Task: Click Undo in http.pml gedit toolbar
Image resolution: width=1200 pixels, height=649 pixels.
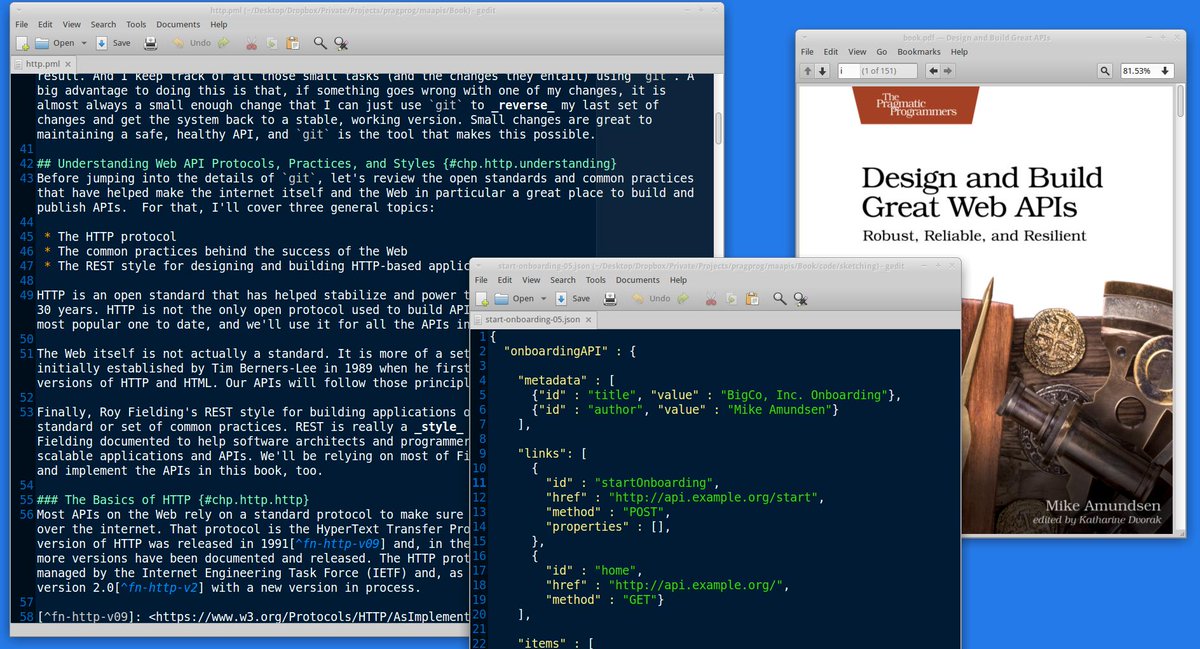Action: click(191, 43)
